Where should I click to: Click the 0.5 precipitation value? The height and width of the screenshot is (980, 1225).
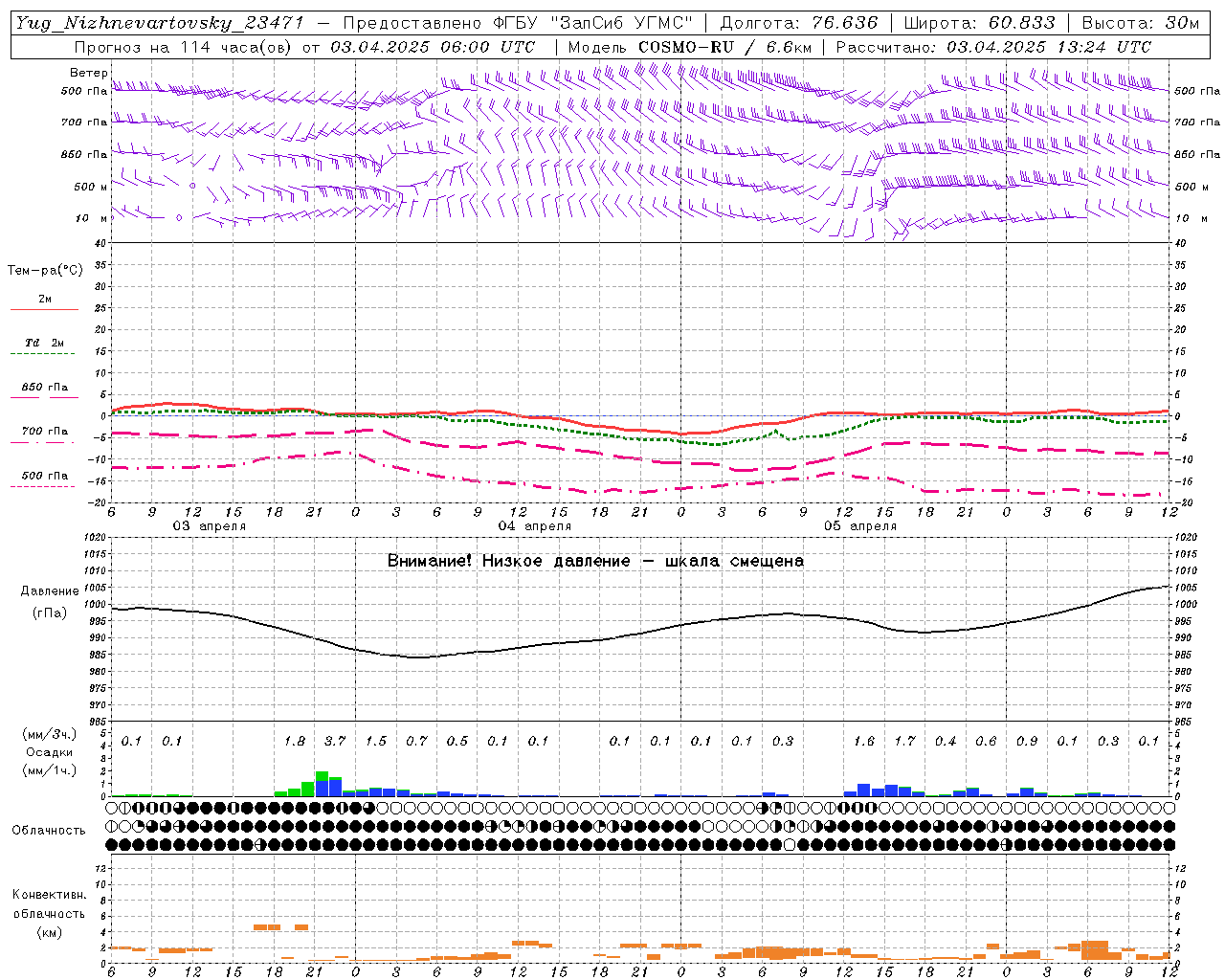(x=457, y=741)
